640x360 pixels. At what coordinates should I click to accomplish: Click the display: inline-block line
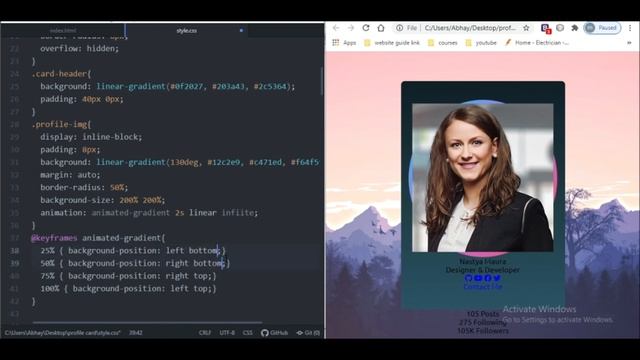91,137
